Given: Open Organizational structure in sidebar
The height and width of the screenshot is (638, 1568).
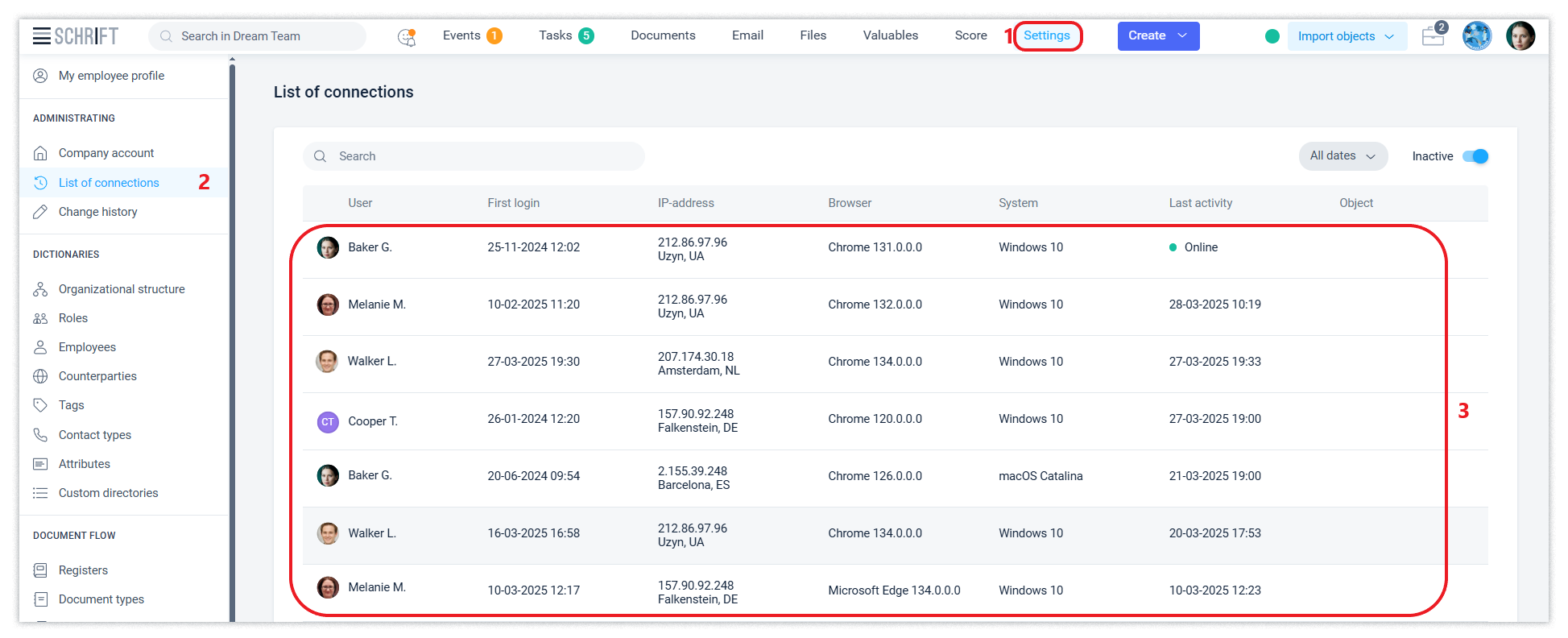Looking at the screenshot, I should pos(121,289).
